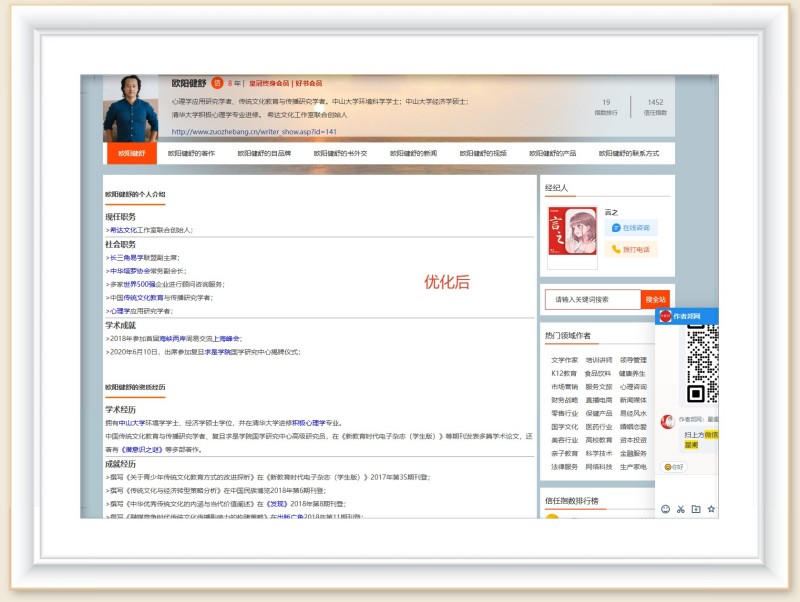Click the 言之 agent avatar thumbnail
Viewport: 800px width, 602px height.
coord(572,238)
